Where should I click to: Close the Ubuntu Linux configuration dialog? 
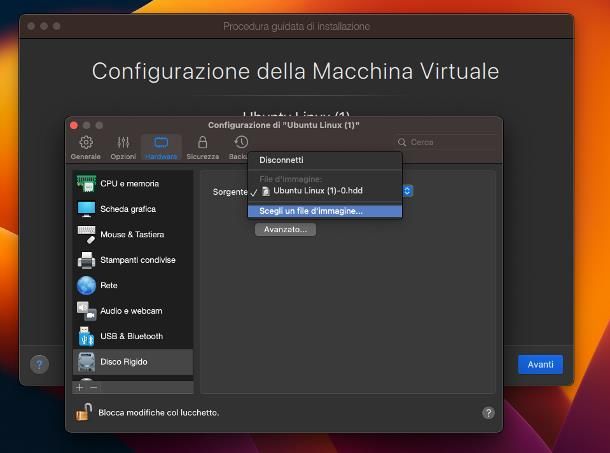pos(74,125)
